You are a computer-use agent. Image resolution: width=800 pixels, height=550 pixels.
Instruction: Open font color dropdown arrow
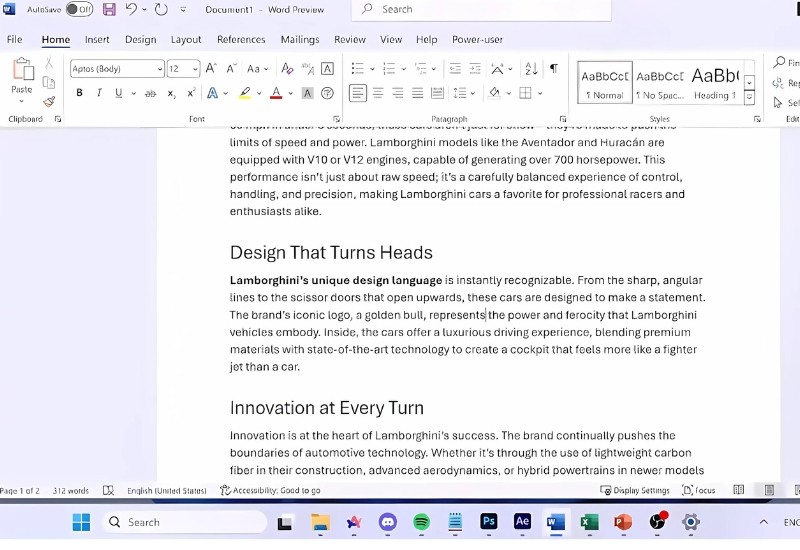tap(290, 93)
